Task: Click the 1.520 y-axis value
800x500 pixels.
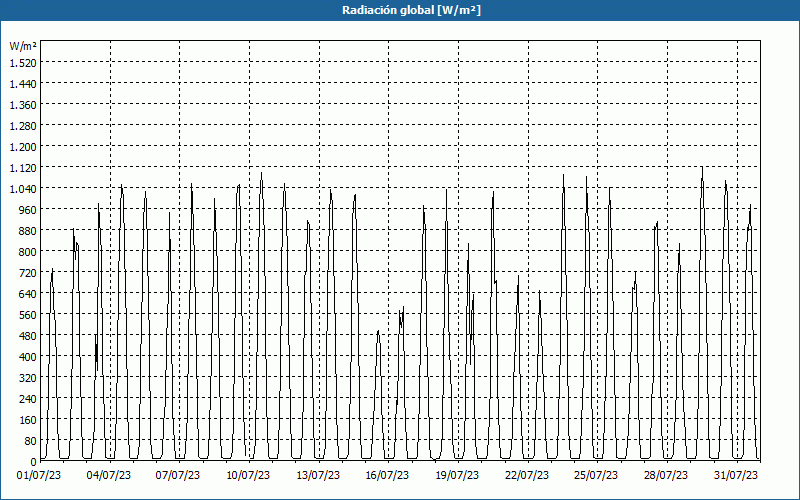Action: [x=22, y=62]
